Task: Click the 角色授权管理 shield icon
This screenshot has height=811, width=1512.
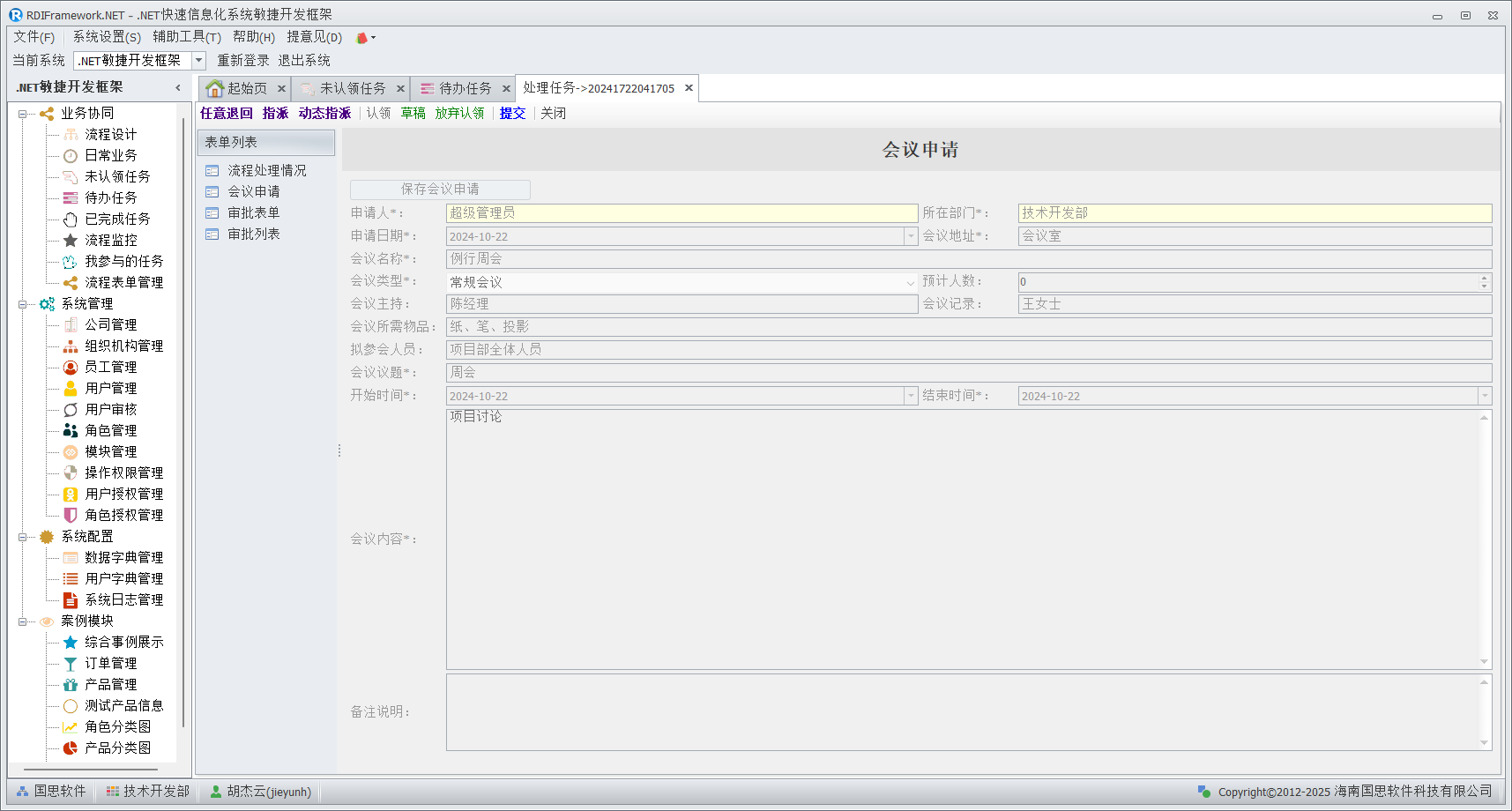Action: tap(71, 516)
